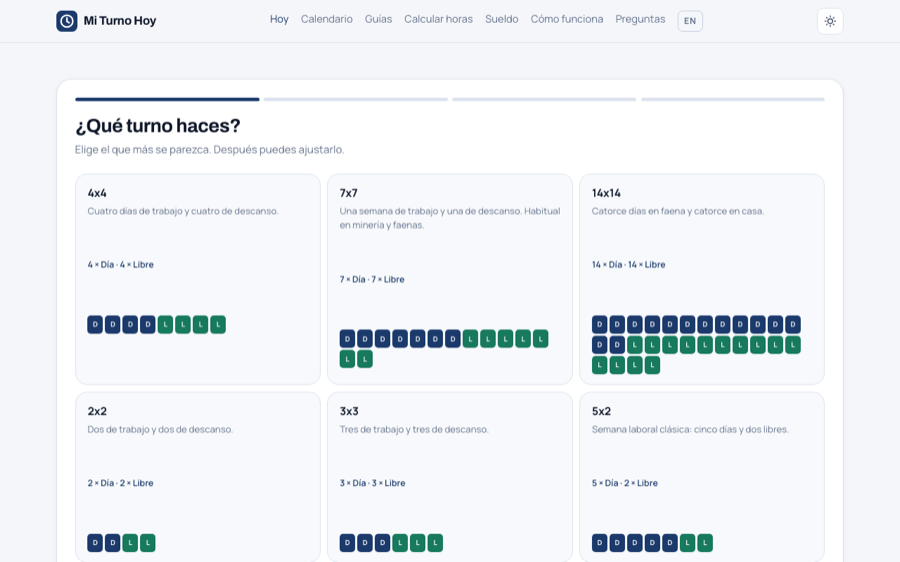Click the first D tile in 14x14 card

599,324
